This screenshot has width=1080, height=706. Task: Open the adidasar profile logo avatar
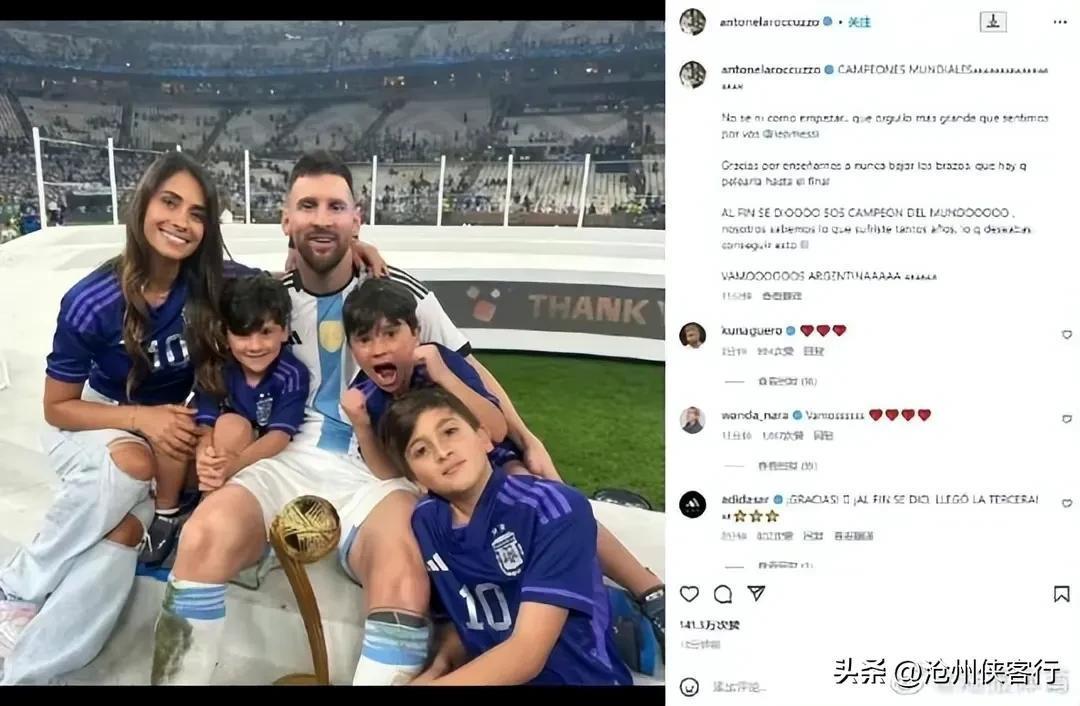pyautogui.click(x=692, y=504)
